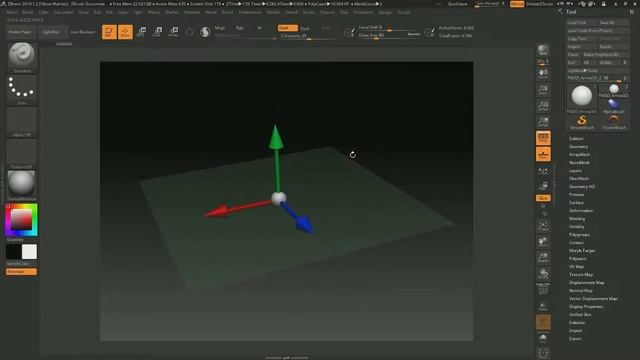The height and width of the screenshot is (360, 640).
Task: Expand the Polygroups subpalette
Action: [579, 235]
